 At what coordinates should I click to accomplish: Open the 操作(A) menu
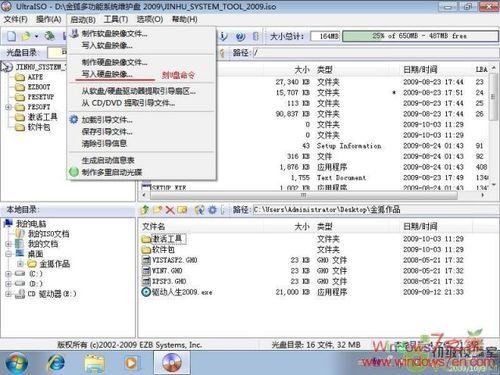point(49,19)
